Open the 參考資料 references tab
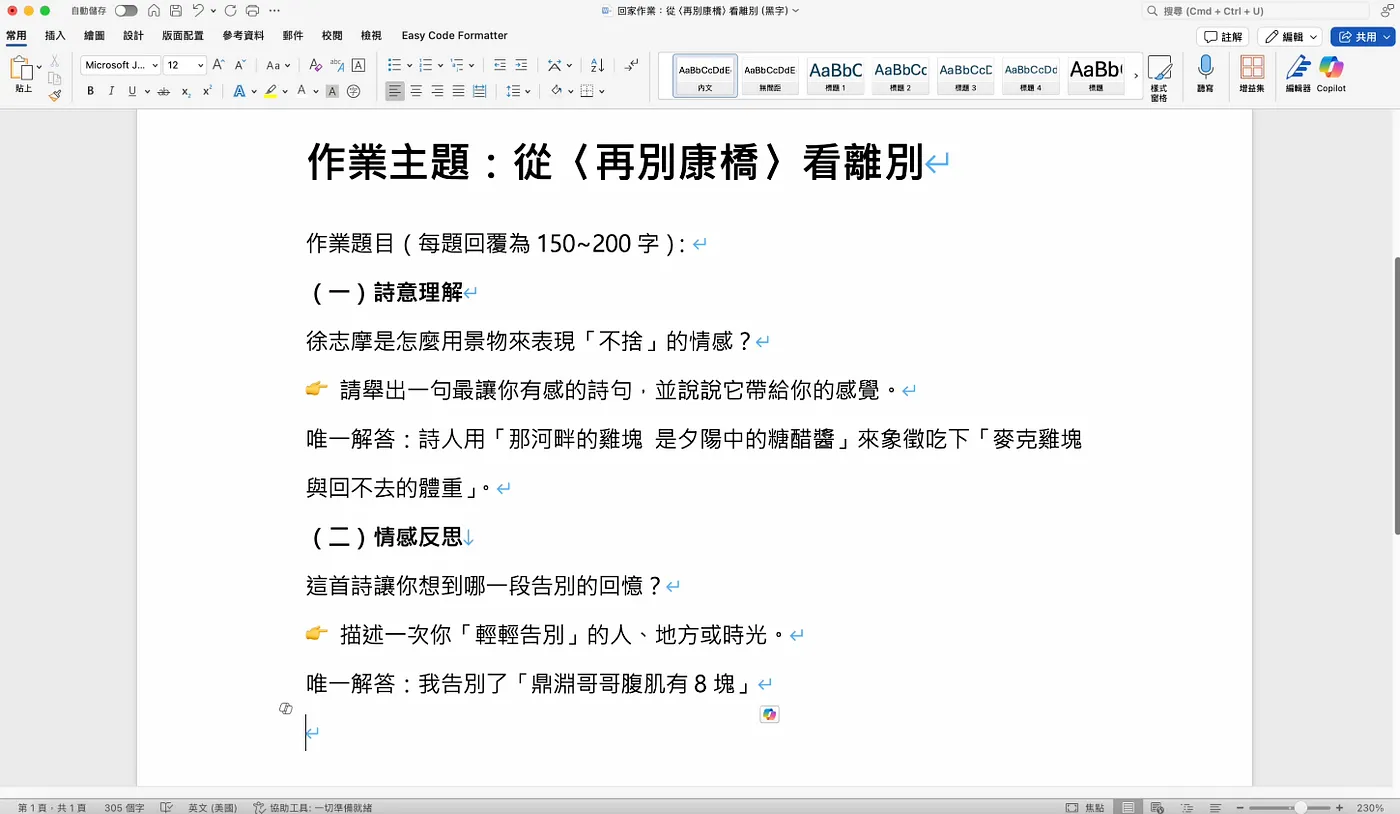Screen dimensions: 1400x814 243,36
